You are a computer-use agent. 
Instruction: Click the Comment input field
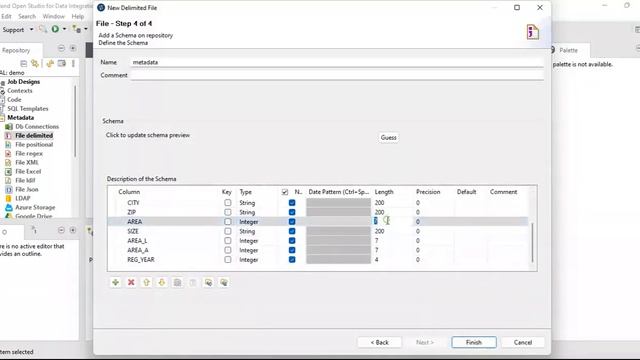[x=338, y=76]
